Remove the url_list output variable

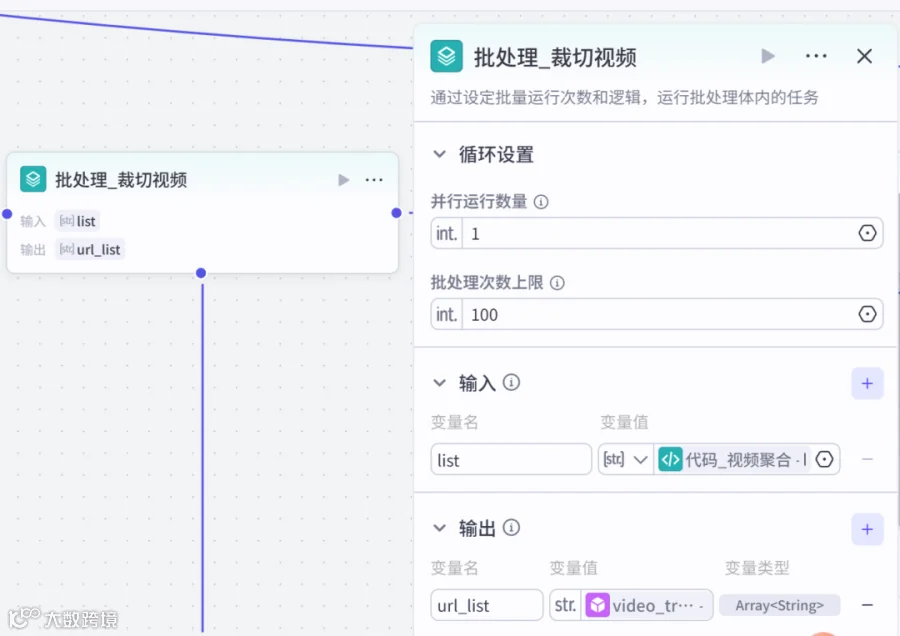point(867,605)
